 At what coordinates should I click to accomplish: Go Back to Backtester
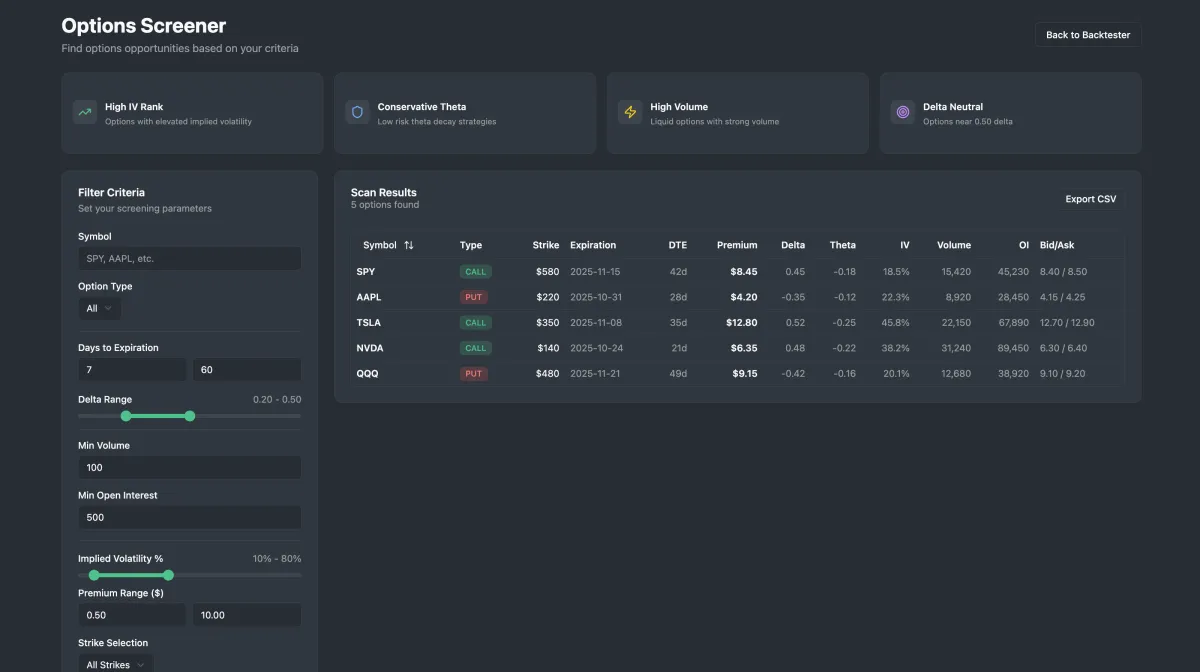pyautogui.click(x=1088, y=35)
